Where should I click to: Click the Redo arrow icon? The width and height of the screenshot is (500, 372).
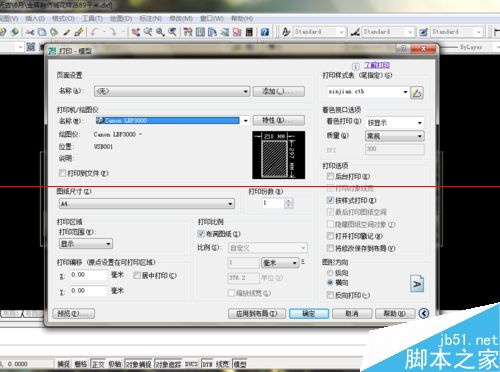[x=113, y=32]
